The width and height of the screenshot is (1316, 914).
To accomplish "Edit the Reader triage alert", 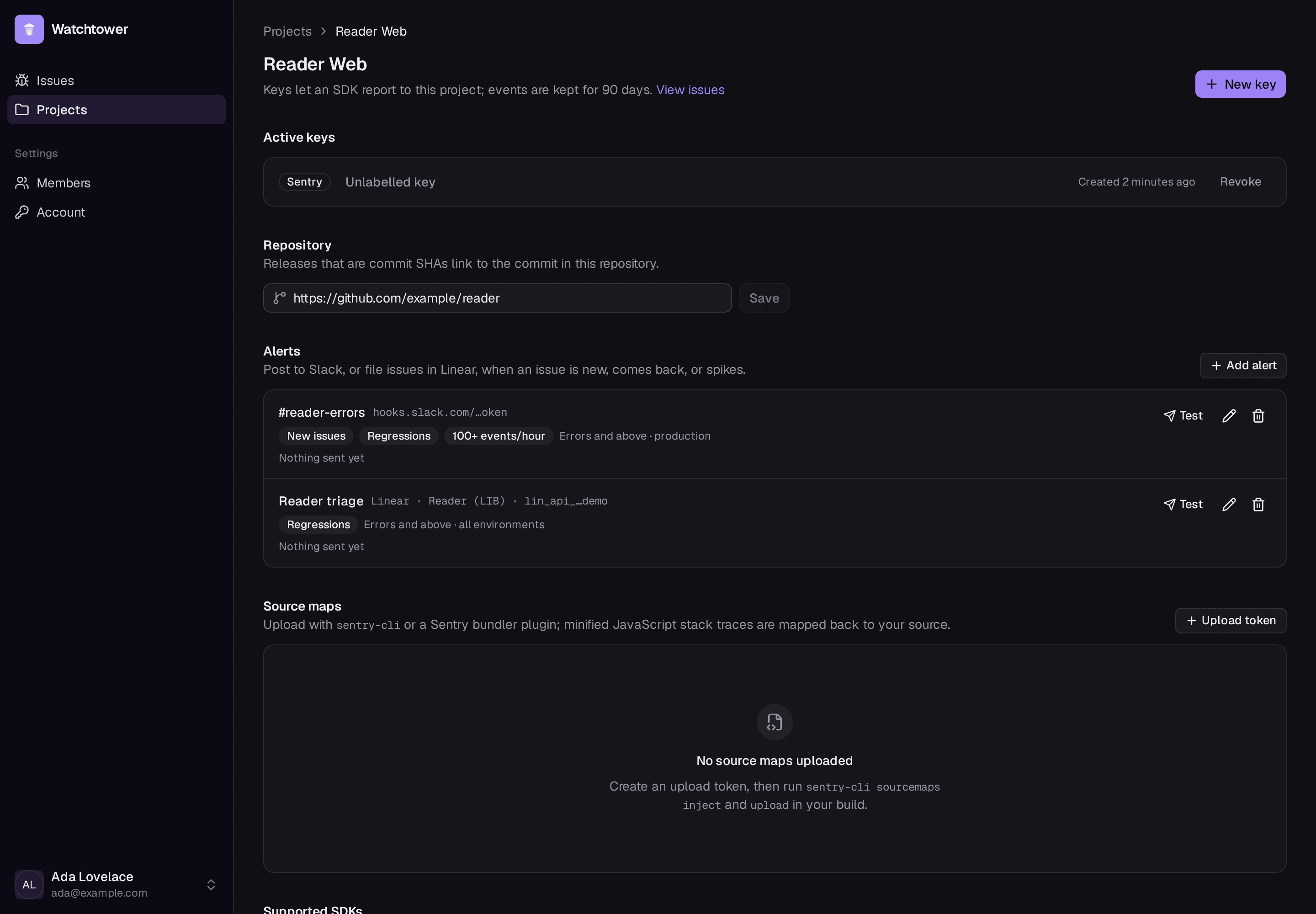I will [x=1229, y=505].
